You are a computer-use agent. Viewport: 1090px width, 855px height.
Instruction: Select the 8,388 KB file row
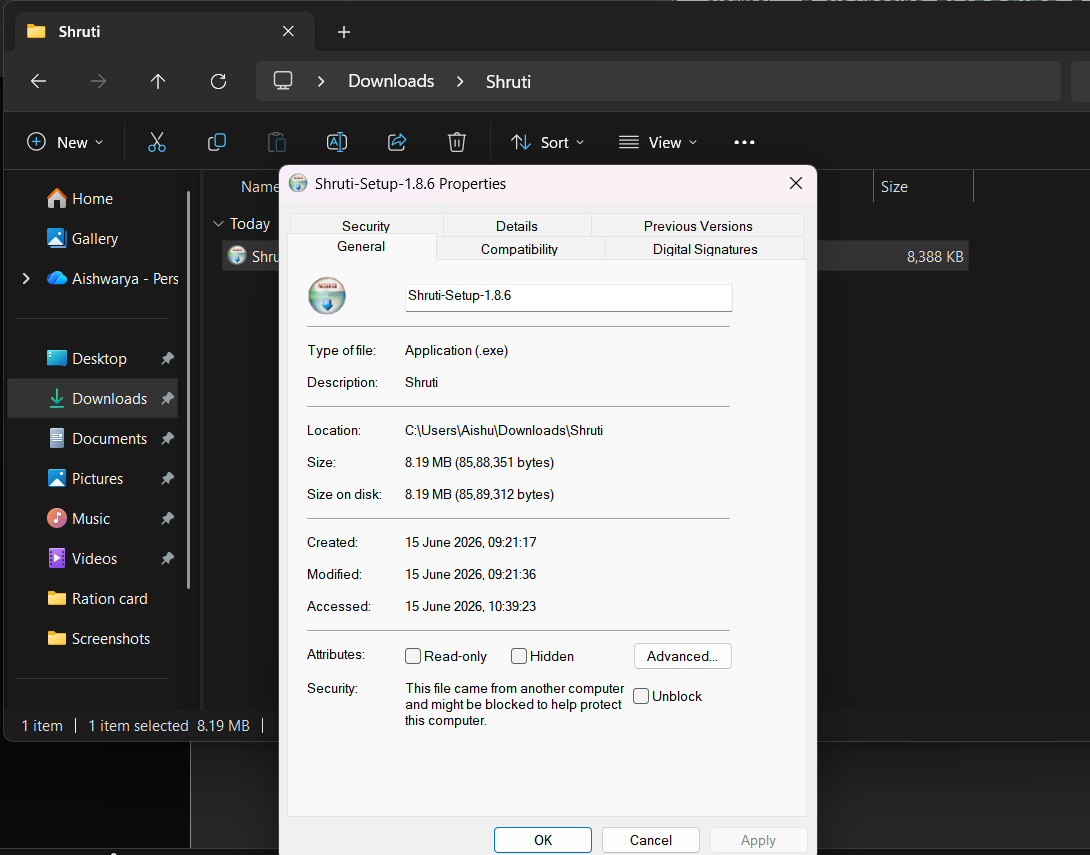click(893, 256)
